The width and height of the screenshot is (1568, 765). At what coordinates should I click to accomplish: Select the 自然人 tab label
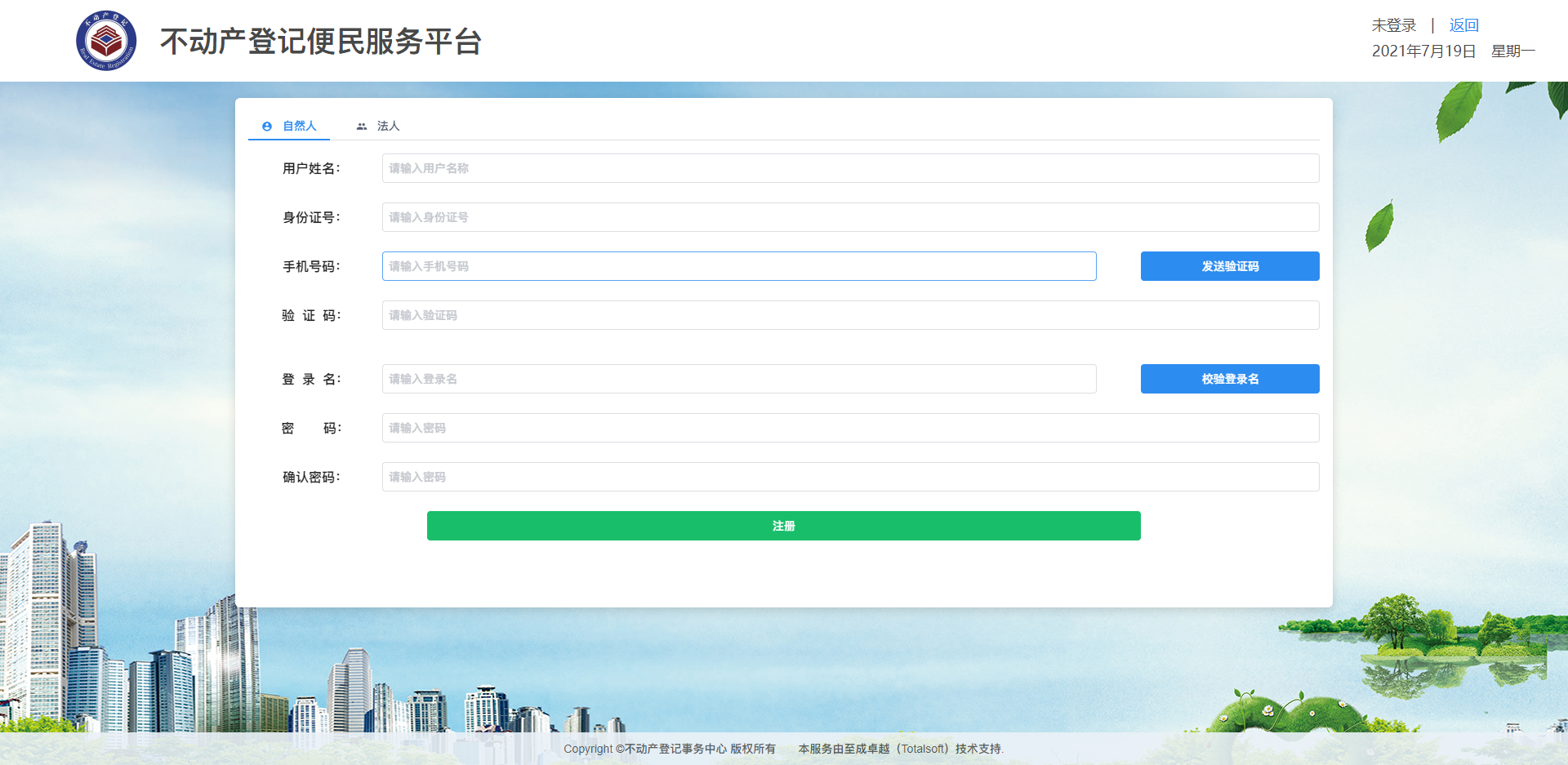coord(300,126)
